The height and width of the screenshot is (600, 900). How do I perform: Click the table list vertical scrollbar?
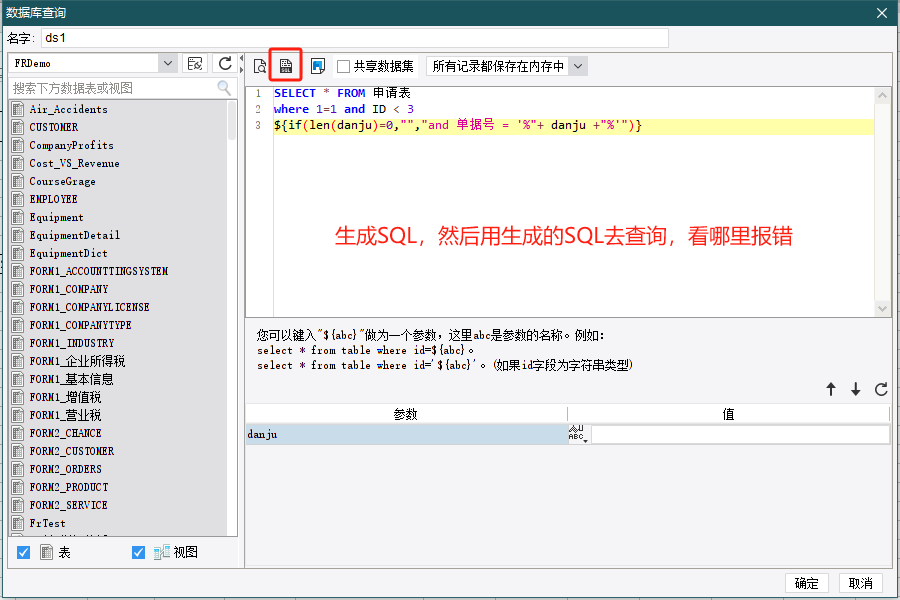point(232,121)
